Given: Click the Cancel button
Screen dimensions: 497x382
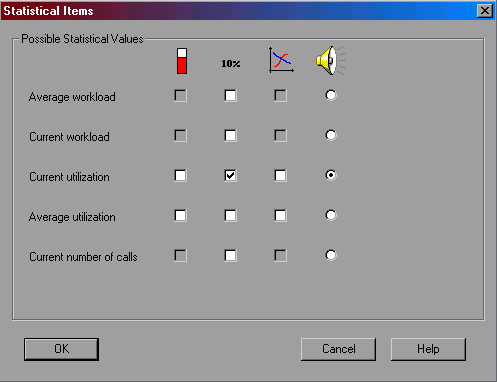Looking at the screenshot, I should pos(338,349).
